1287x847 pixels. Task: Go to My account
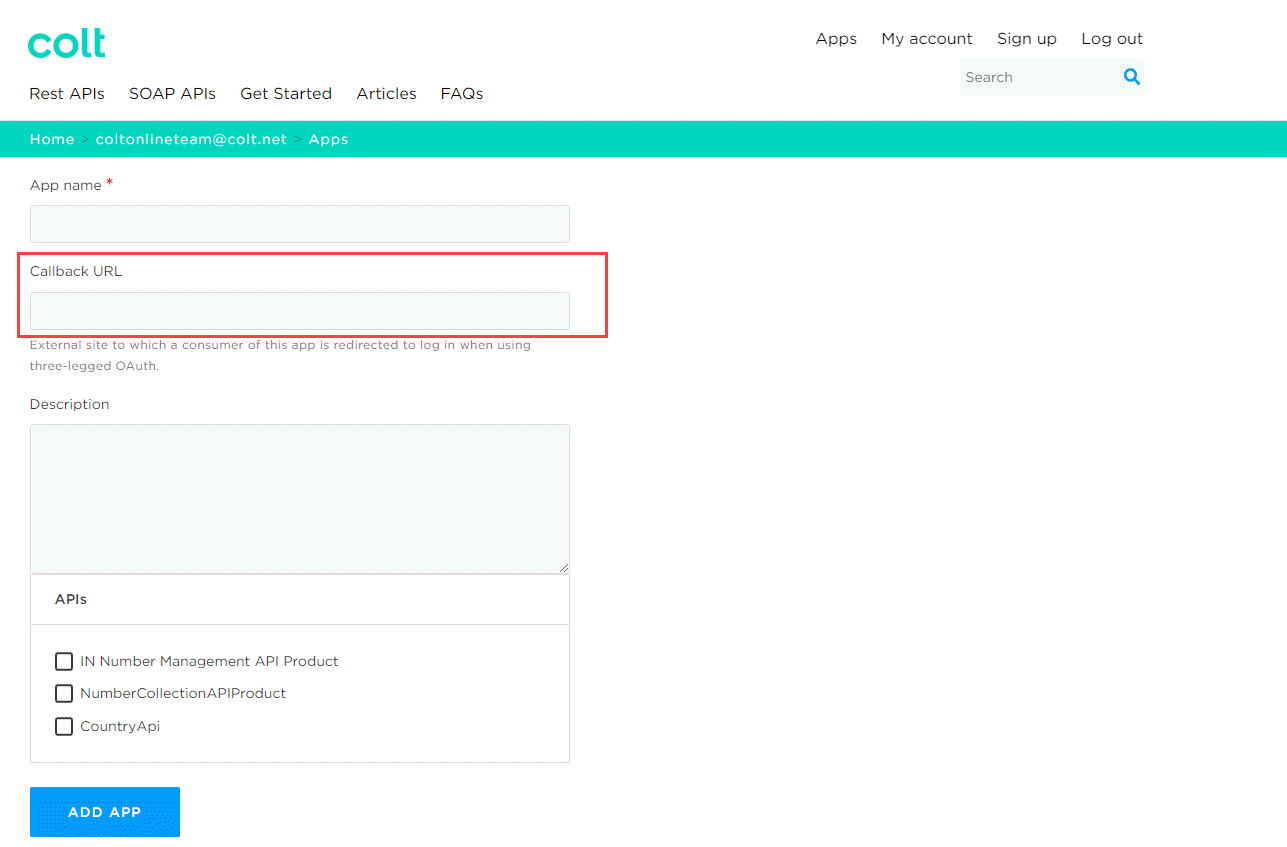point(927,39)
